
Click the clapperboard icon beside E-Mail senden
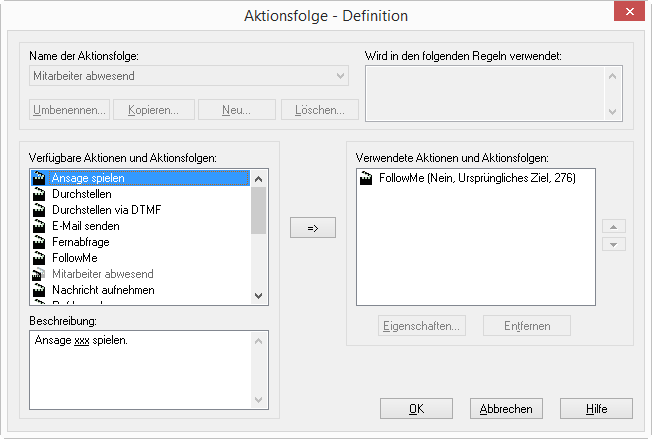coord(40,226)
